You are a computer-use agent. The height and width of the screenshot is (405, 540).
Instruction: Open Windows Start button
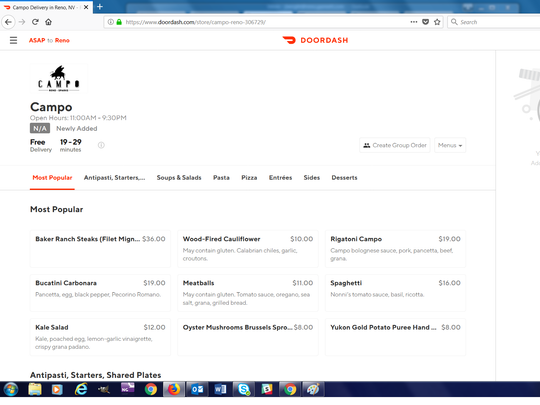click(x=11, y=390)
